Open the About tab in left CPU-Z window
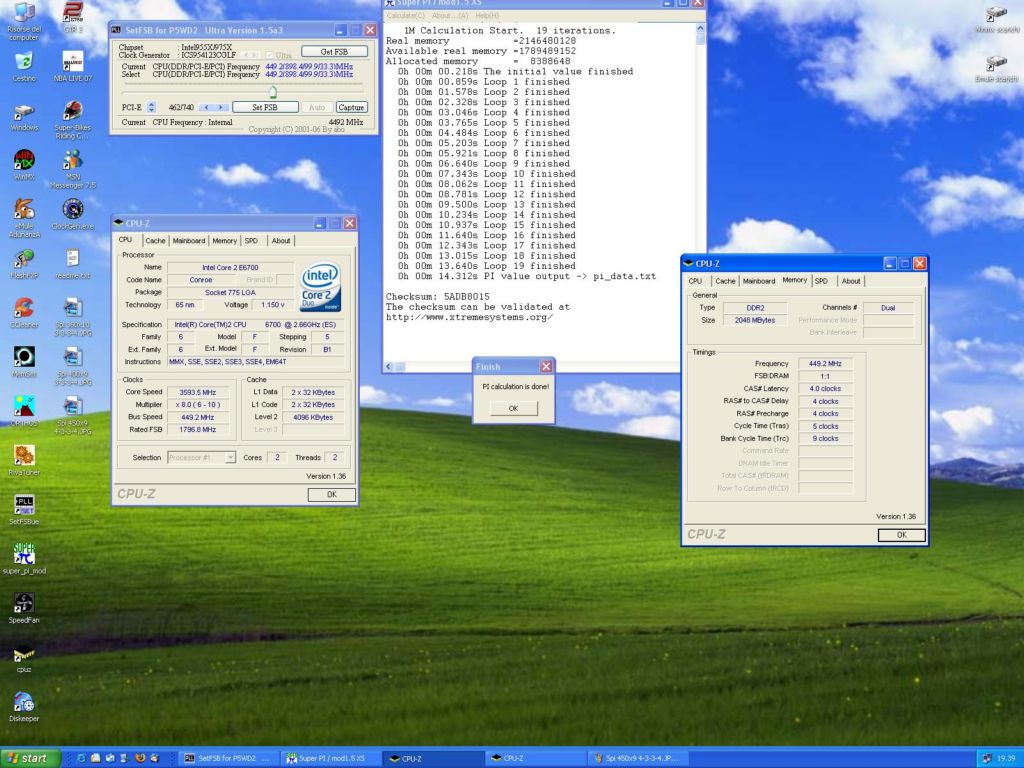 pos(281,241)
